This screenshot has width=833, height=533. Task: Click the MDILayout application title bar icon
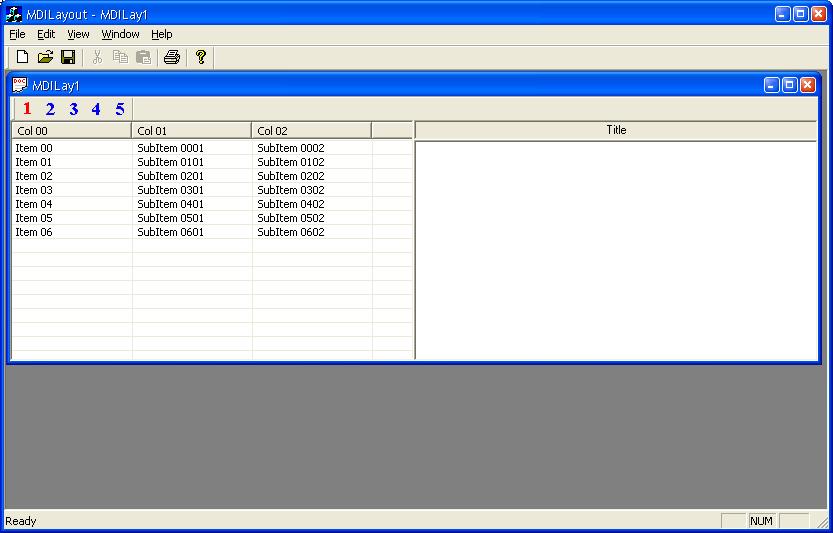point(13,14)
